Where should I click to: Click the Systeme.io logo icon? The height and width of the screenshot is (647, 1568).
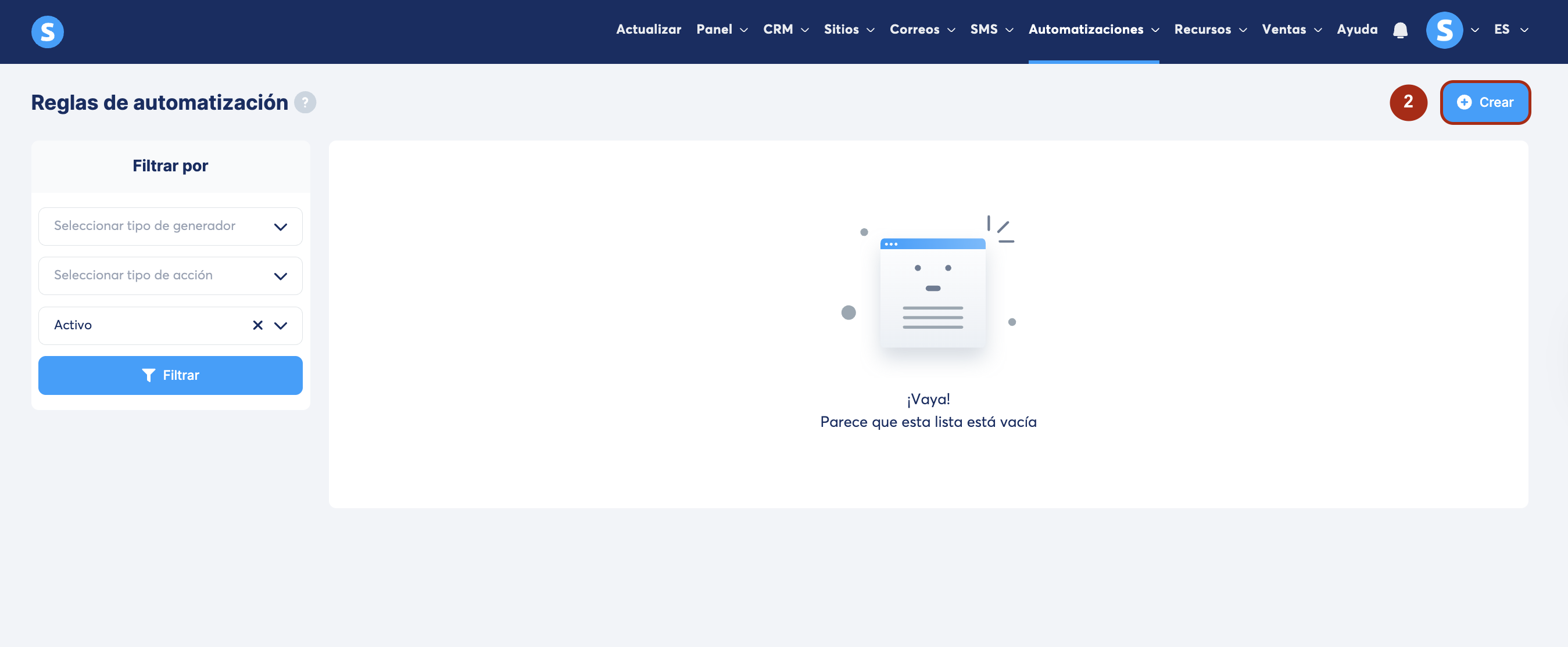(x=48, y=31)
